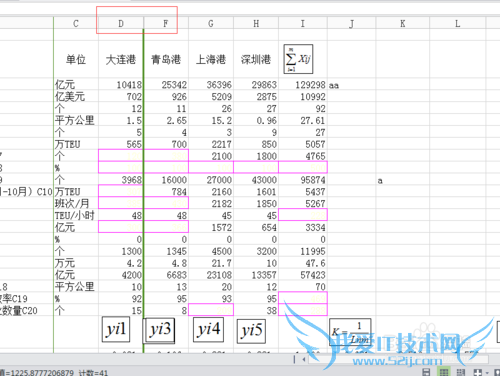The width and height of the screenshot is (500, 376).
Task: Select column L header
Action: click(458, 23)
